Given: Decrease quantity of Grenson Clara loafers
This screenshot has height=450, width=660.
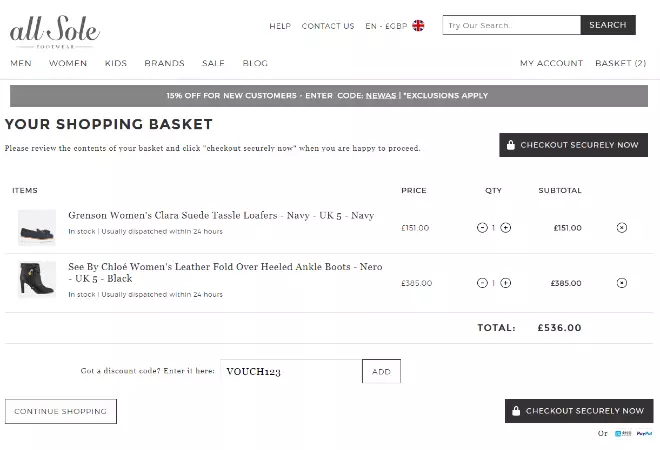Looking at the screenshot, I should pos(481,228).
